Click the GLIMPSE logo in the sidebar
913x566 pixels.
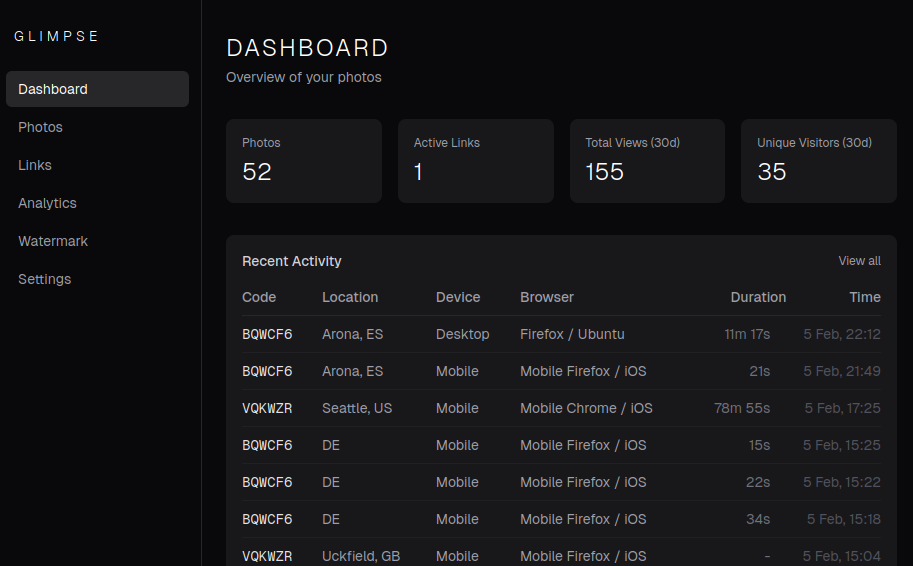[x=57, y=36]
